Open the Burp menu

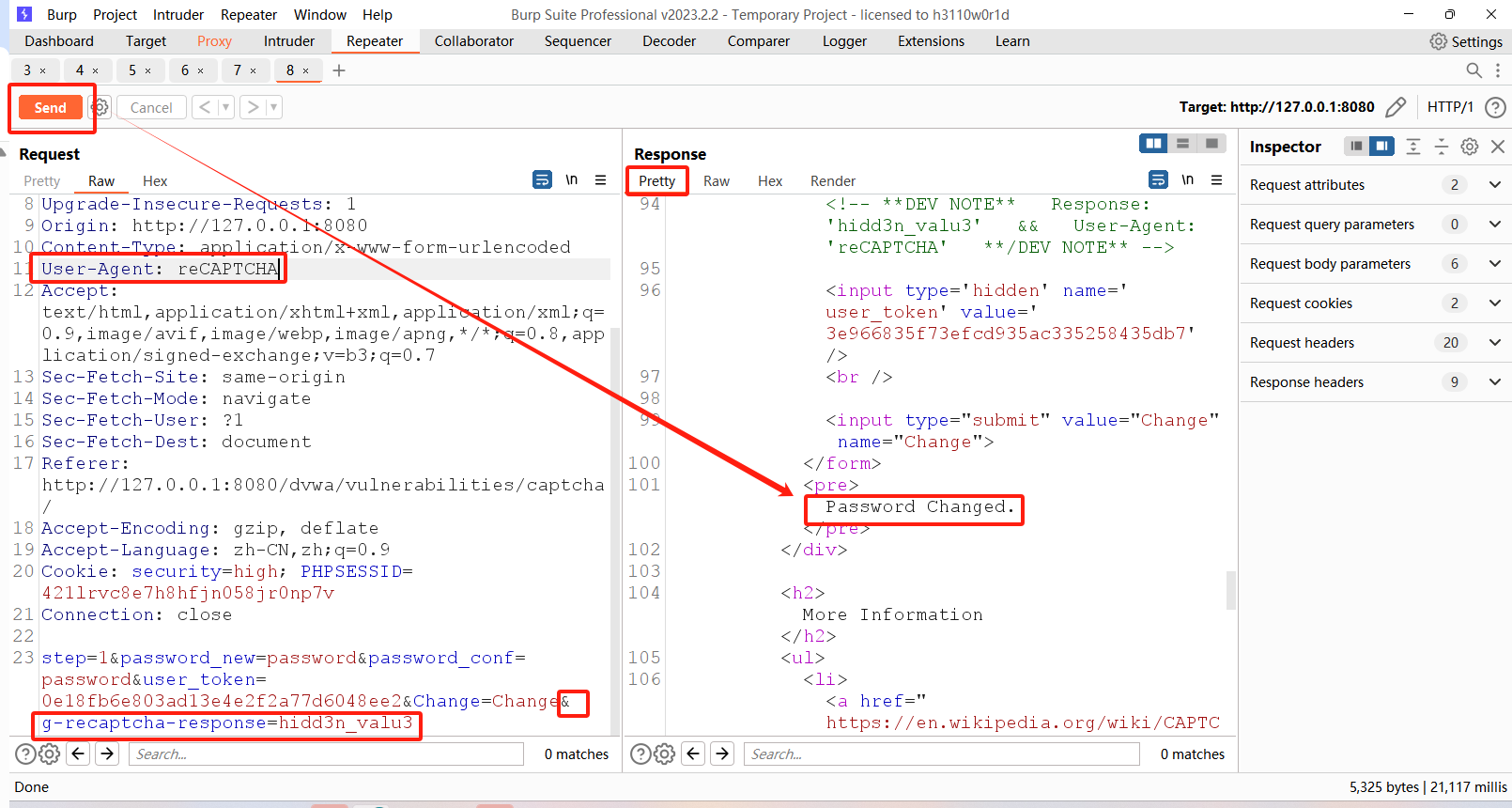click(62, 15)
